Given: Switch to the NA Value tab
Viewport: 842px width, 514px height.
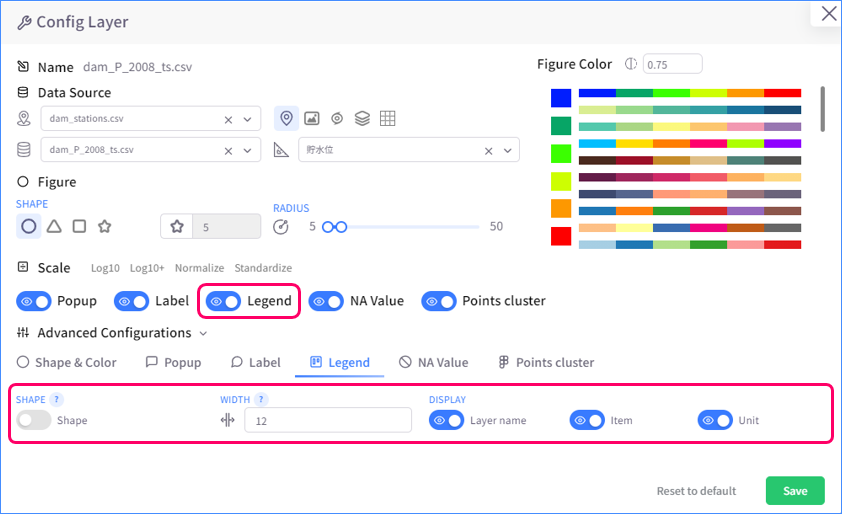Looking at the screenshot, I should [x=434, y=363].
